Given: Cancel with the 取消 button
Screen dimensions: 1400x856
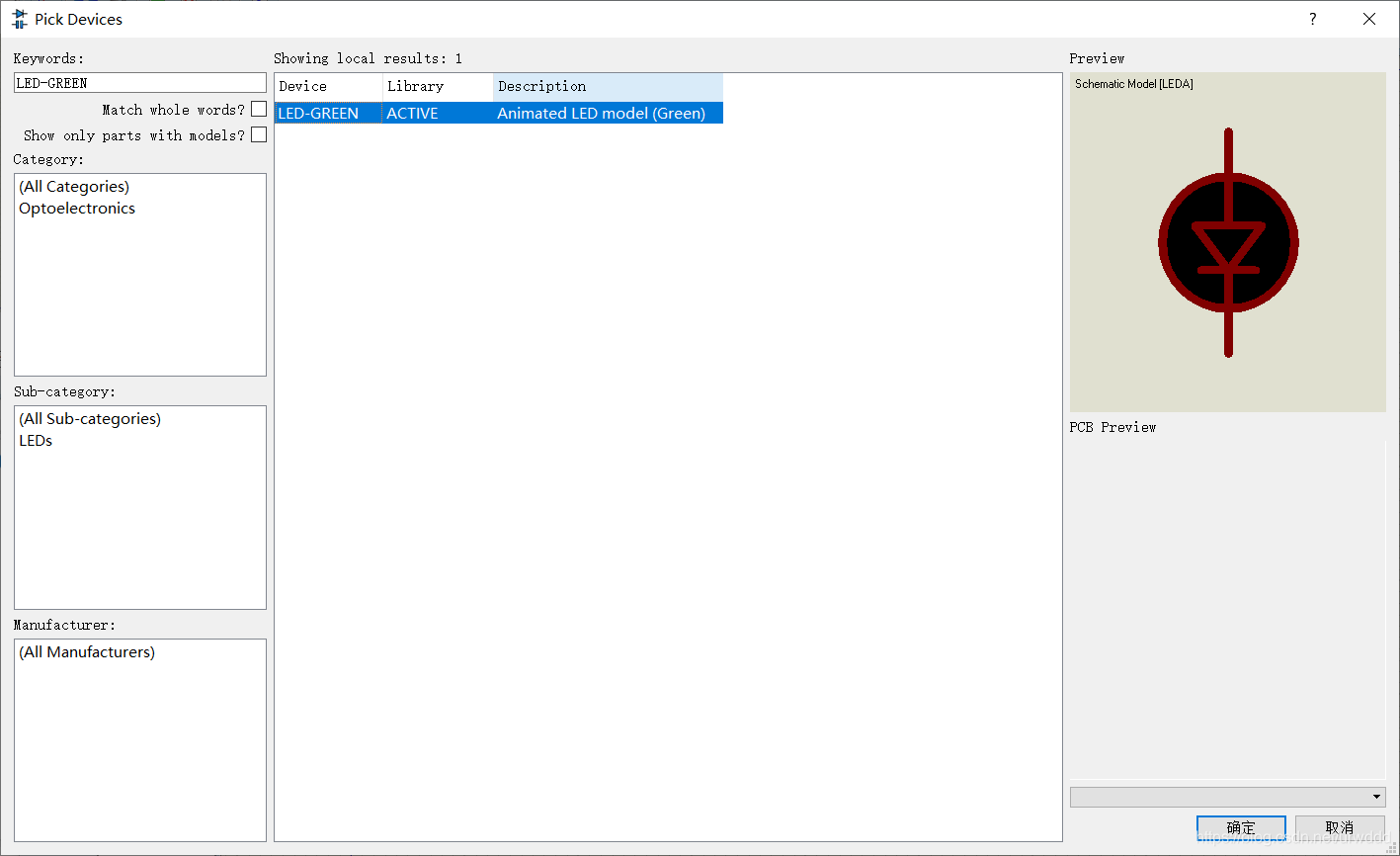Looking at the screenshot, I should [1340, 827].
